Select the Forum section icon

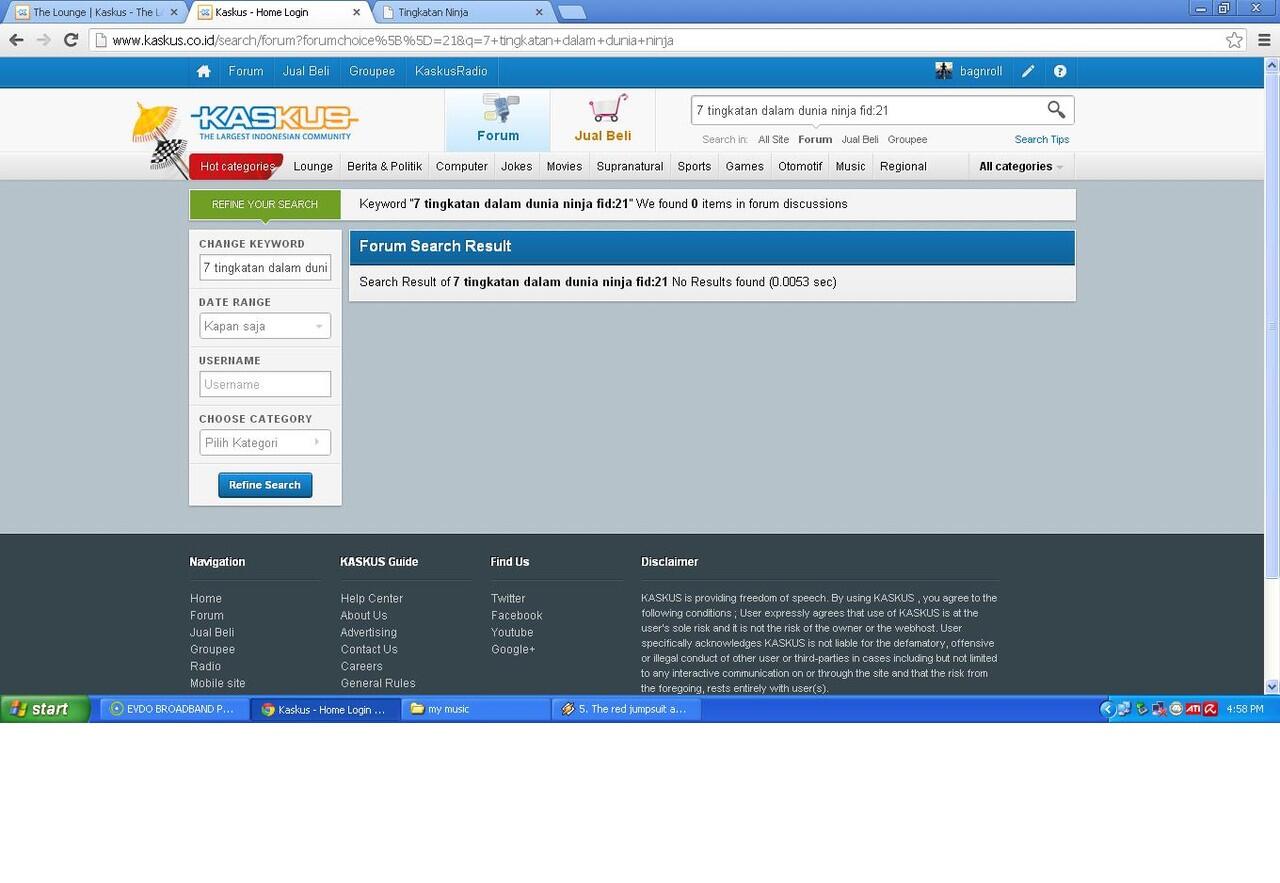pyautogui.click(x=498, y=119)
